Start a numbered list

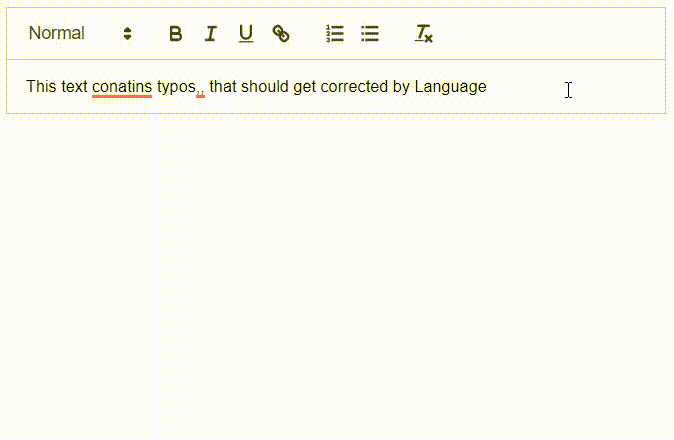point(335,34)
